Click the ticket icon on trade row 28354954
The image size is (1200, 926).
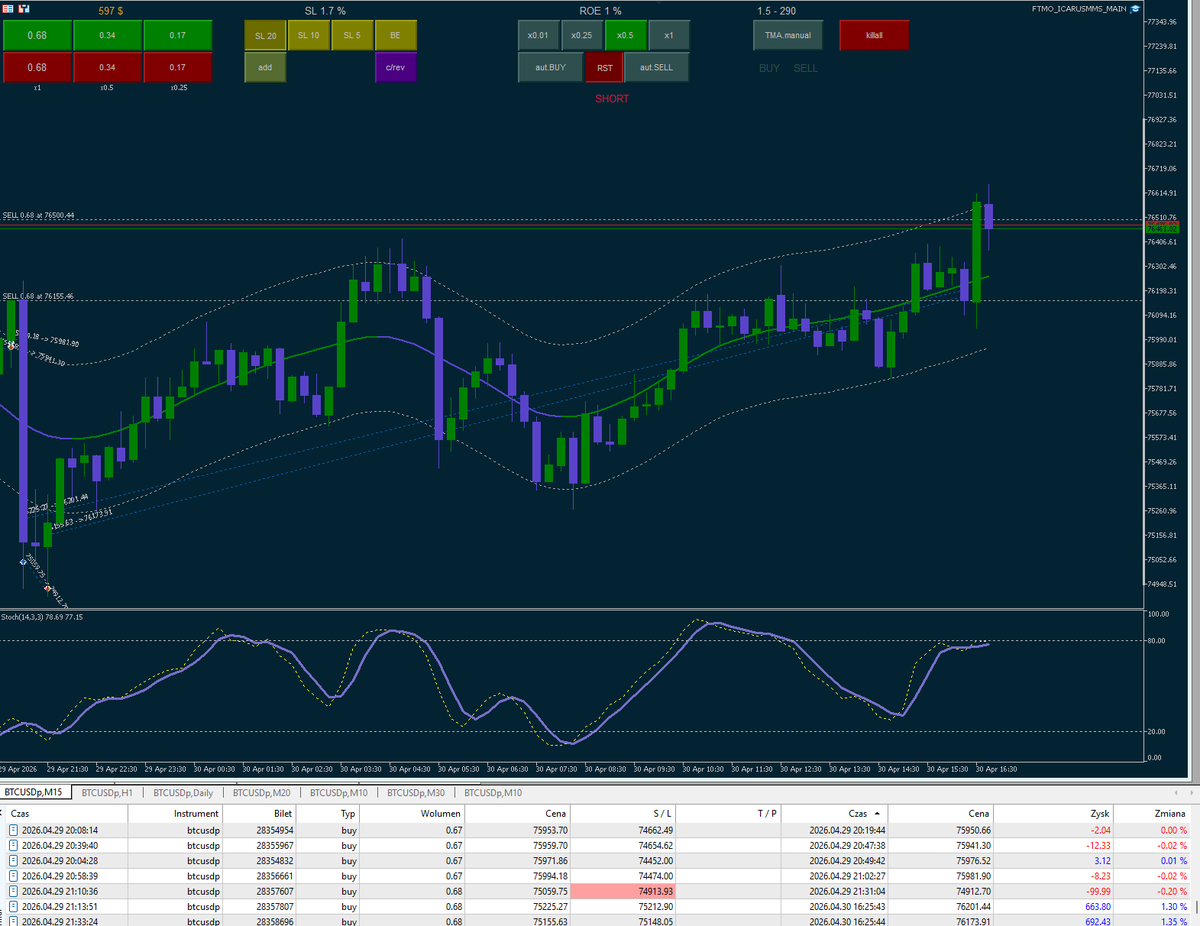tap(11, 829)
